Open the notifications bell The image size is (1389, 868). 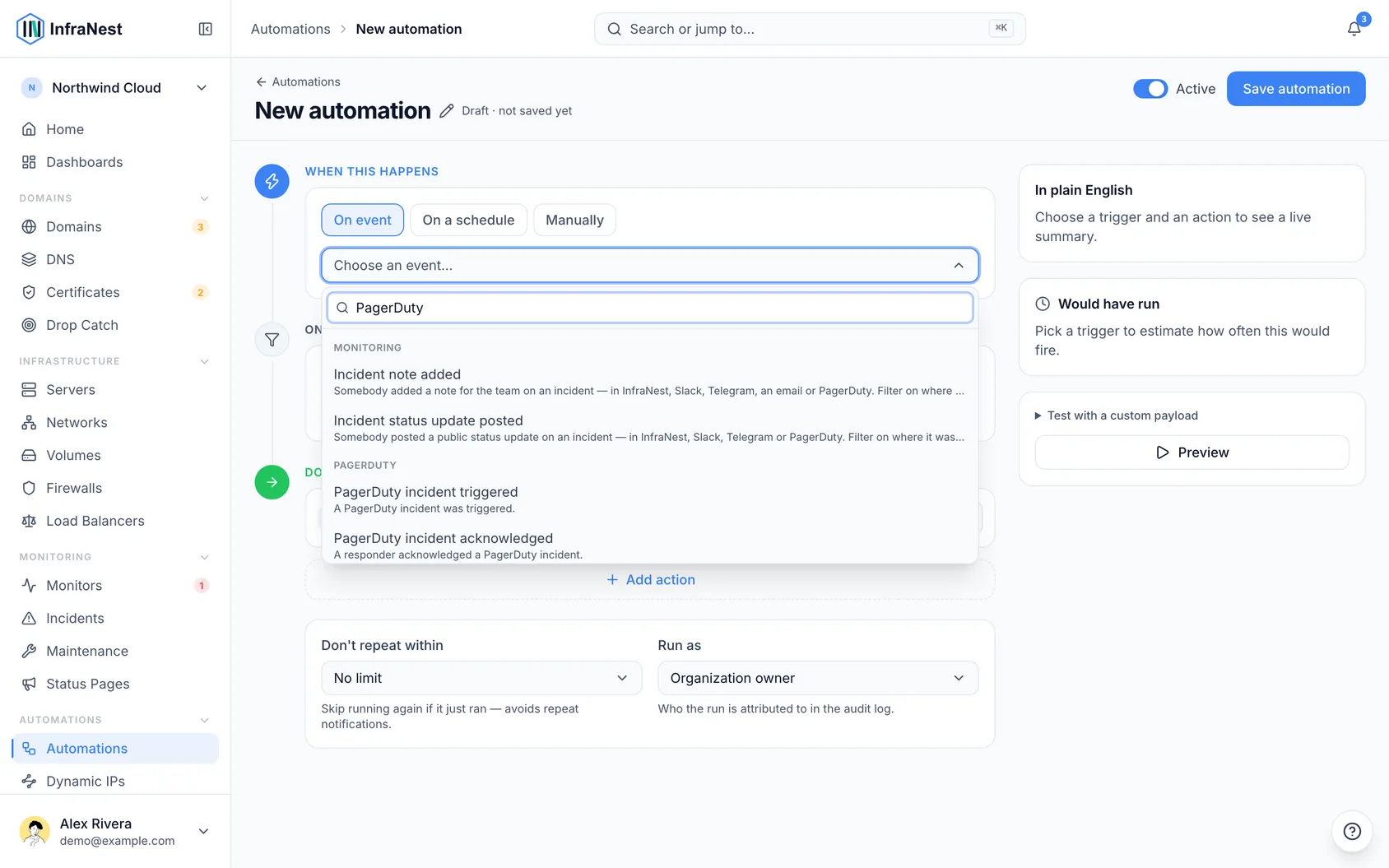(x=1354, y=29)
